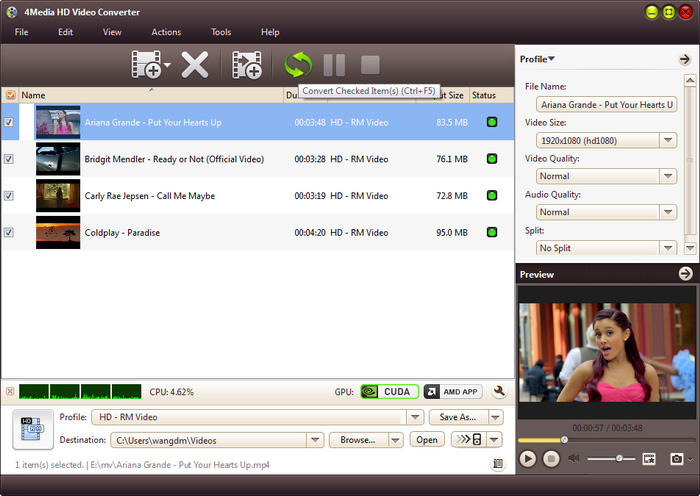Open the transfer-to-device dropdown arrow
The width and height of the screenshot is (700, 496).
pos(494,440)
